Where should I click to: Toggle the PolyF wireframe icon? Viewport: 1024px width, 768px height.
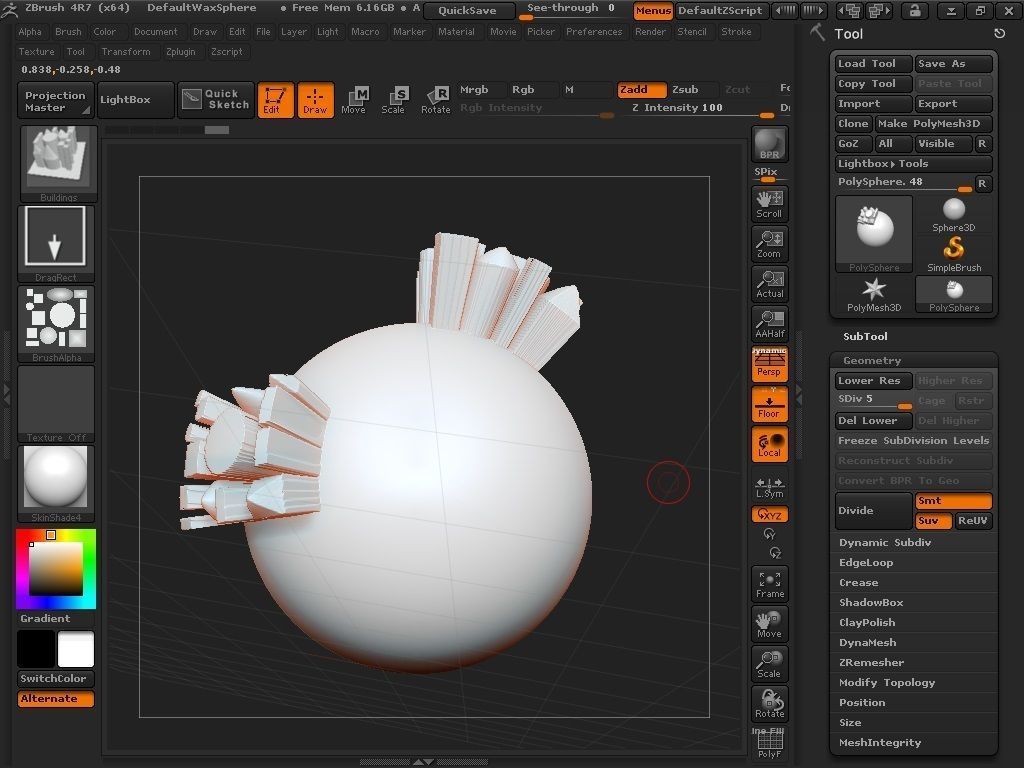point(769,744)
